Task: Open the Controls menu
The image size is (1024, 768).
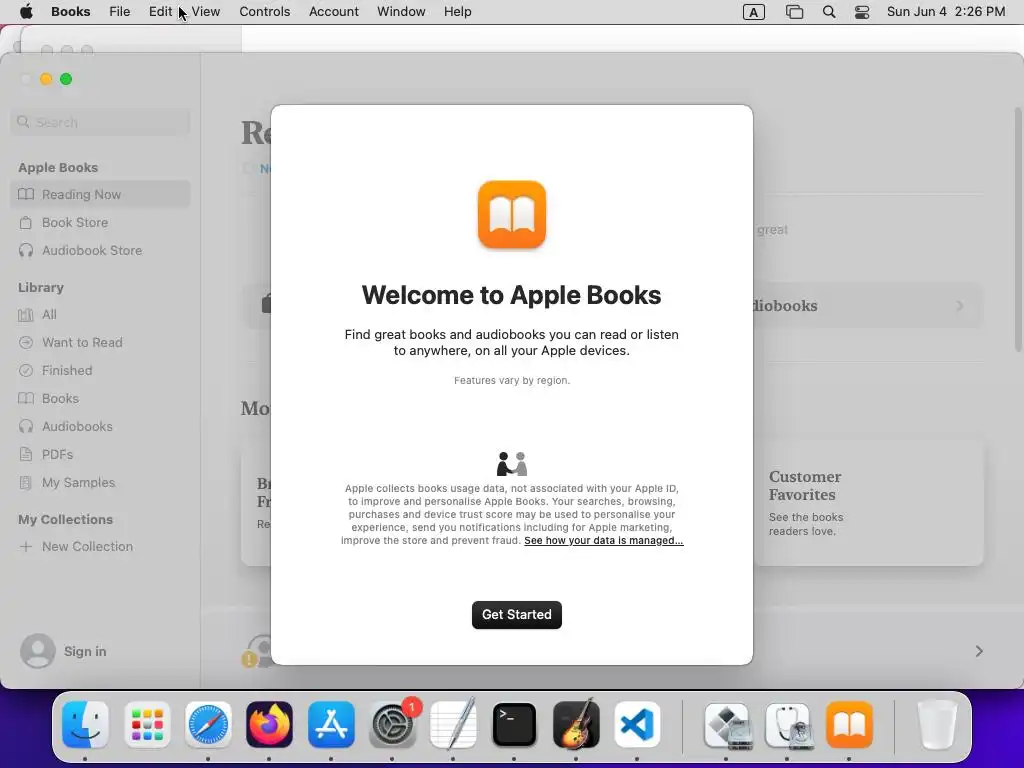Action: 264,12
